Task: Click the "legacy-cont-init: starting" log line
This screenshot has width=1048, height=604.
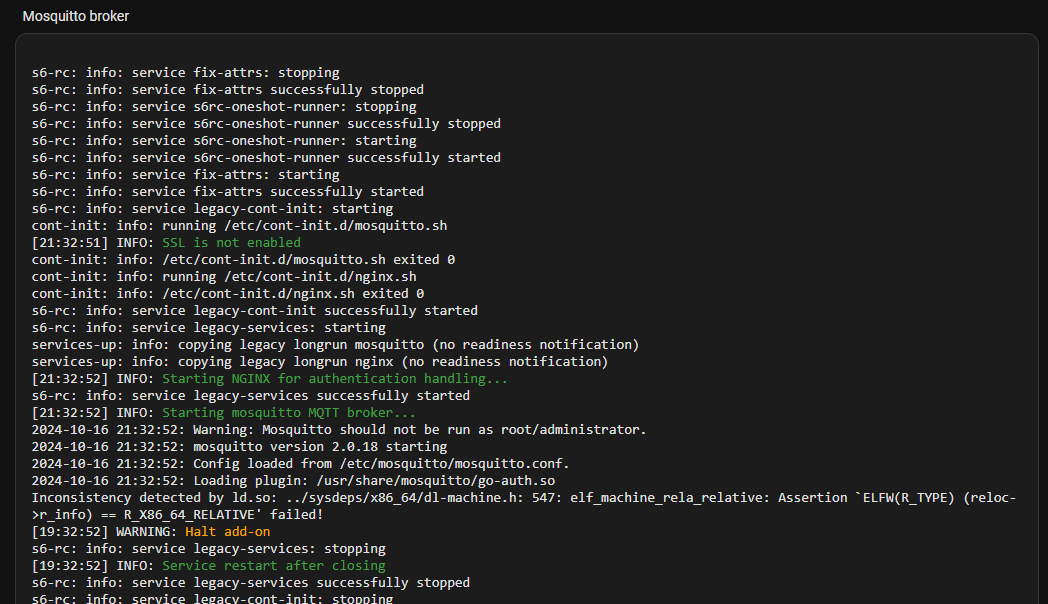Action: 212,209
